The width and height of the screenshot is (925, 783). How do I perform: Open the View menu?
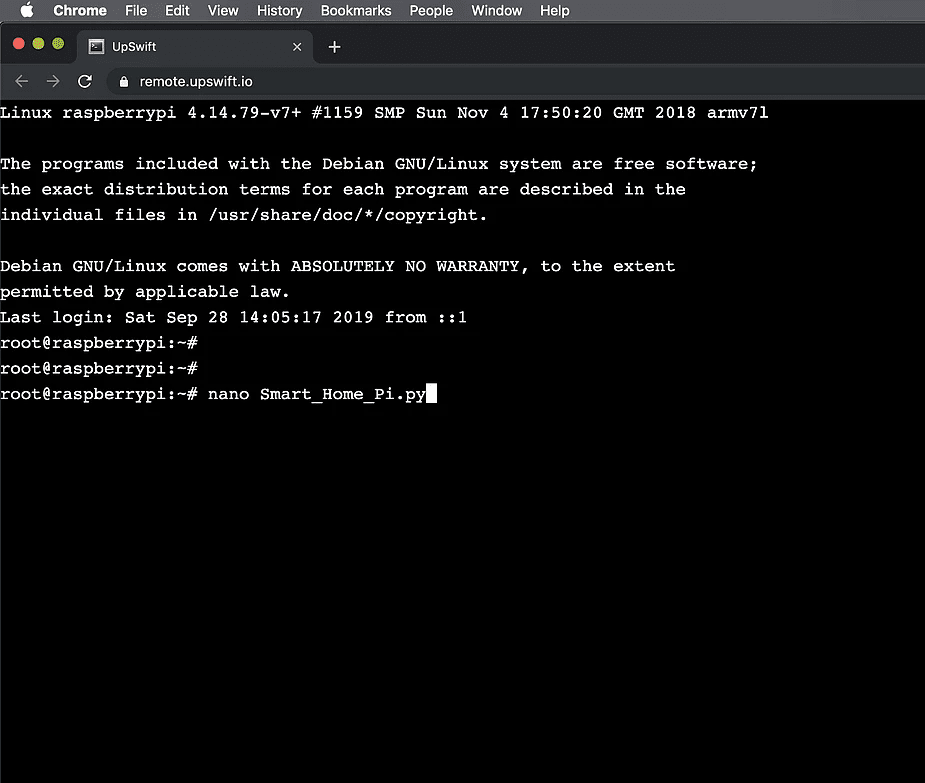(x=223, y=11)
